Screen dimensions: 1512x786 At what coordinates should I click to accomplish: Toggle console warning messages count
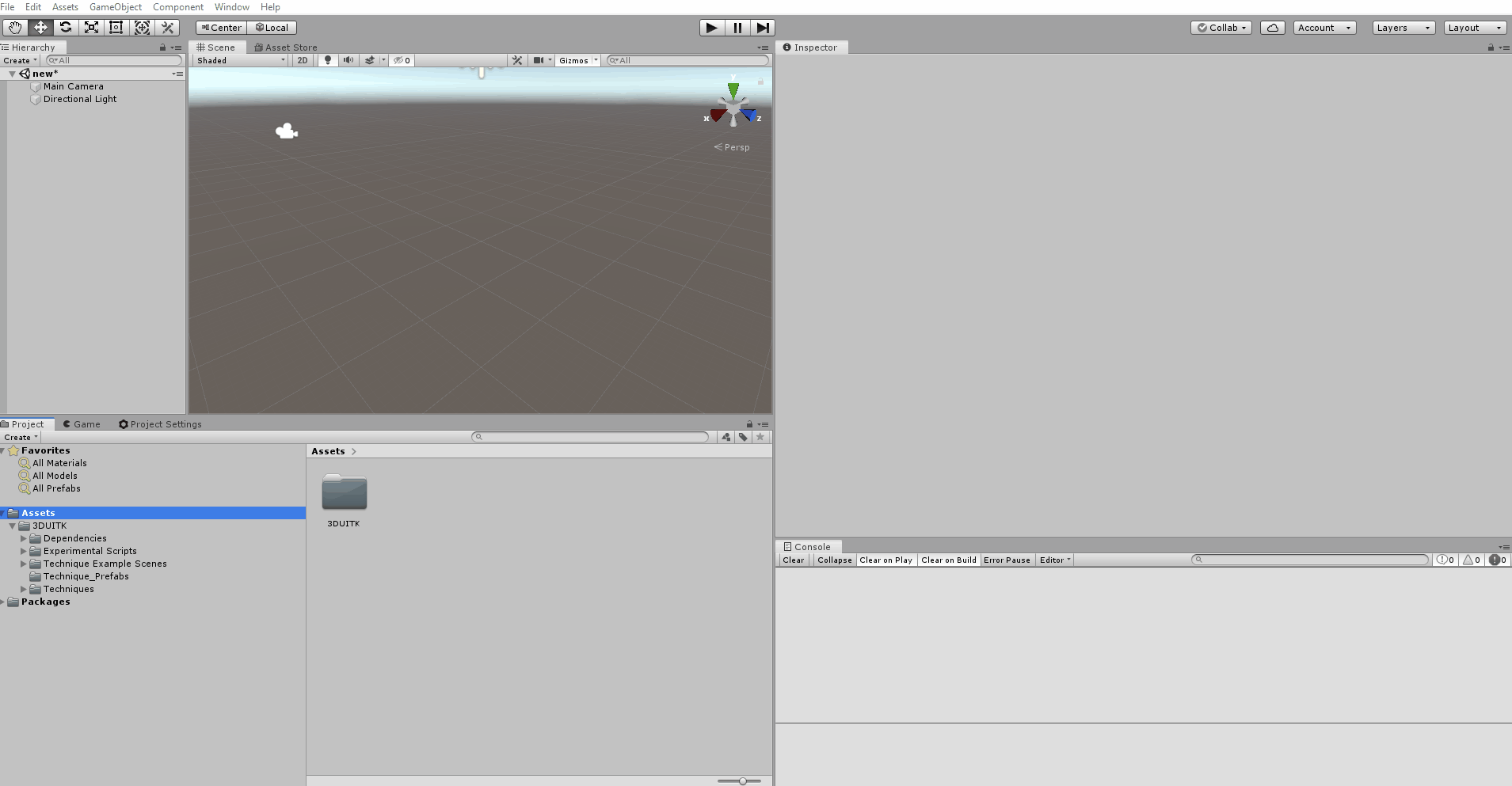[x=1472, y=560]
